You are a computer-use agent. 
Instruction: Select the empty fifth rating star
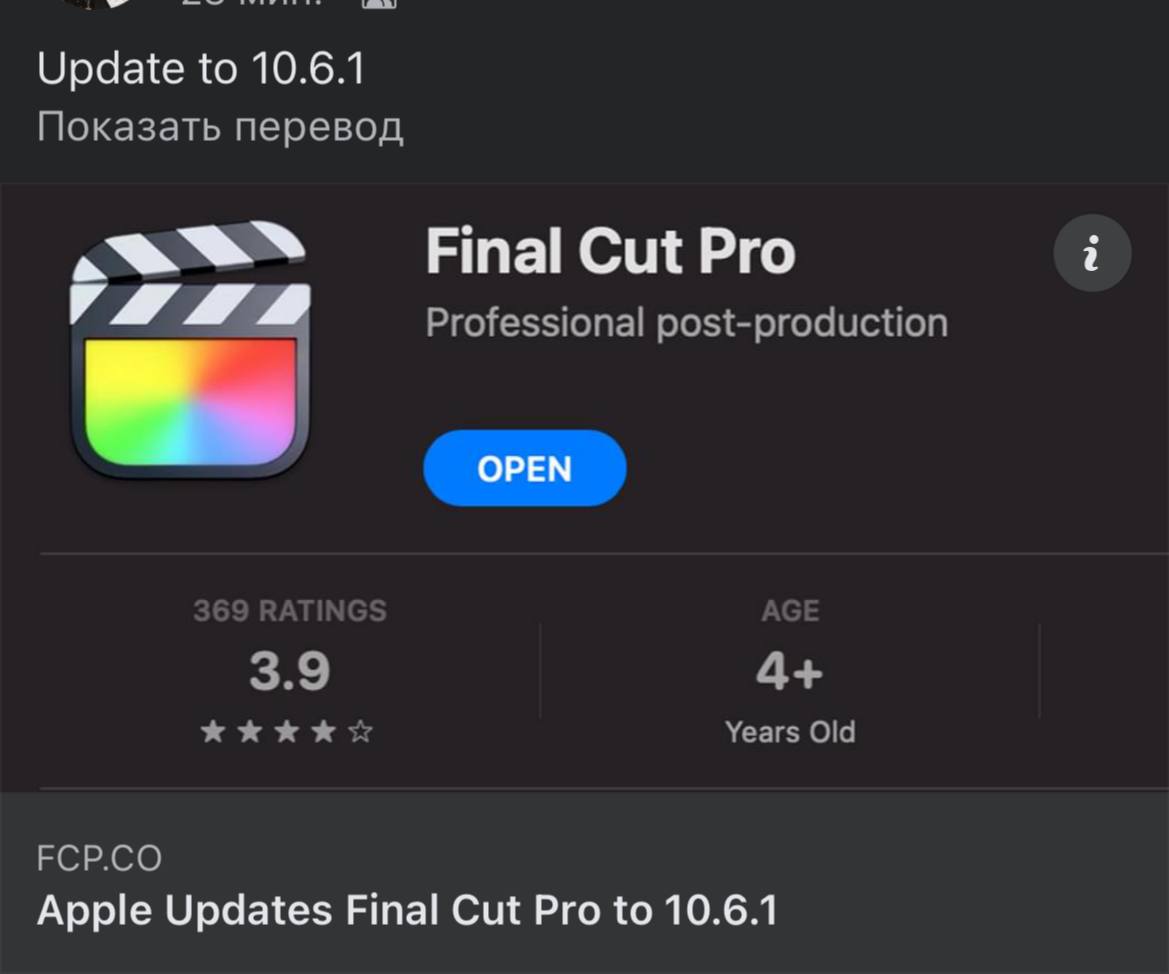[x=360, y=732]
